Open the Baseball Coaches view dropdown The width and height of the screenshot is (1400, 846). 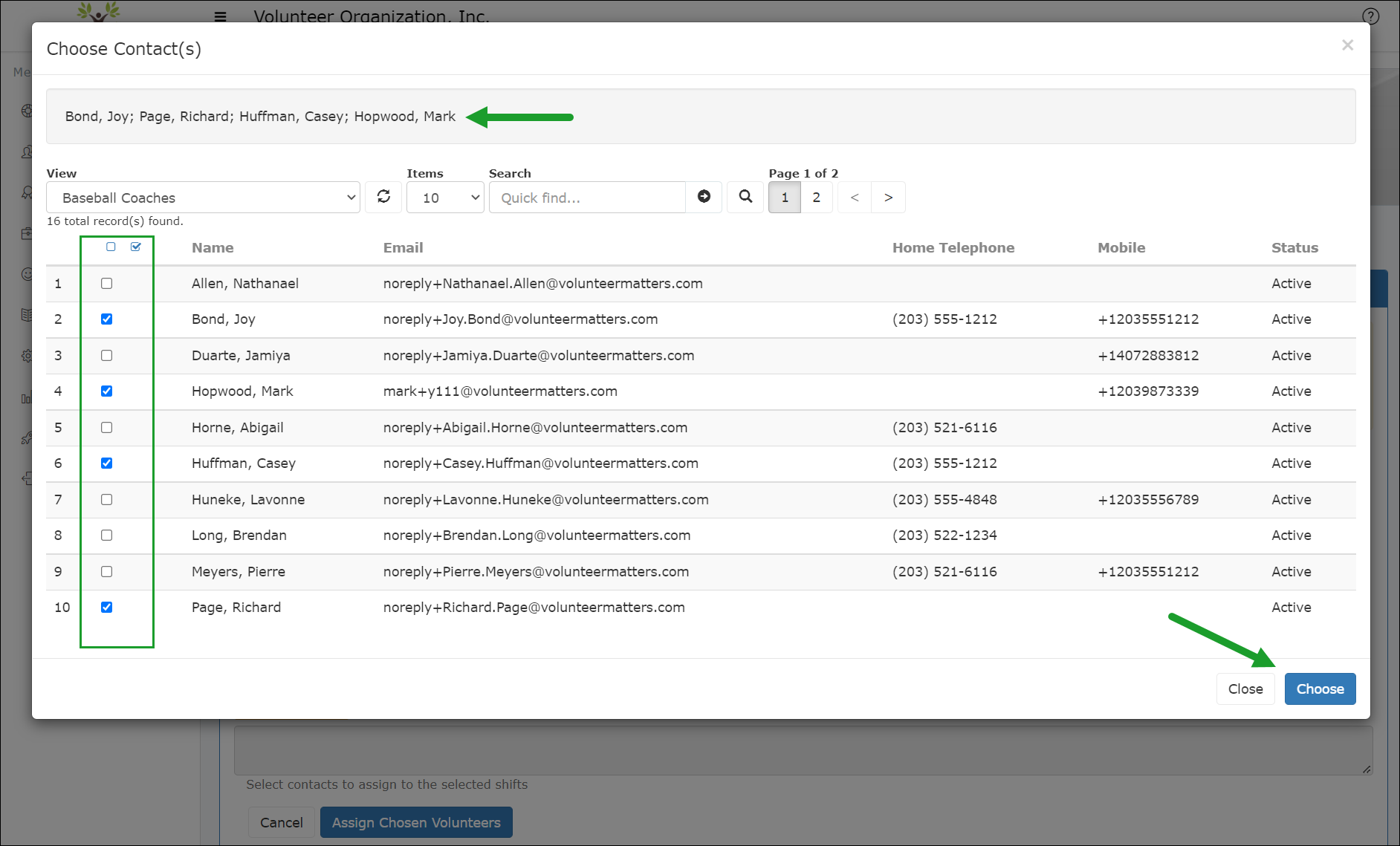click(203, 198)
